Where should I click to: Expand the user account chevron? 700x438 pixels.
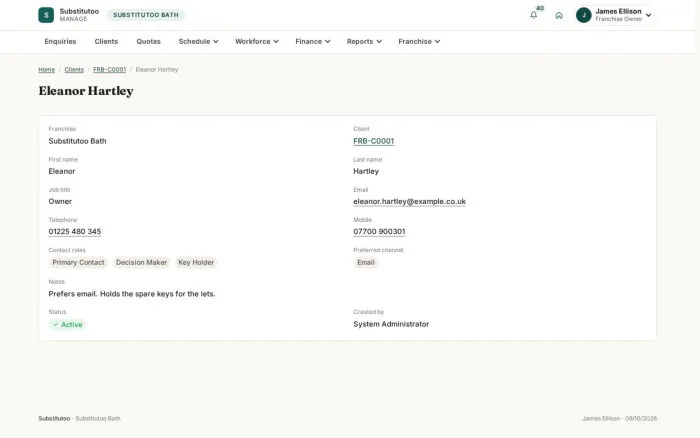point(648,15)
